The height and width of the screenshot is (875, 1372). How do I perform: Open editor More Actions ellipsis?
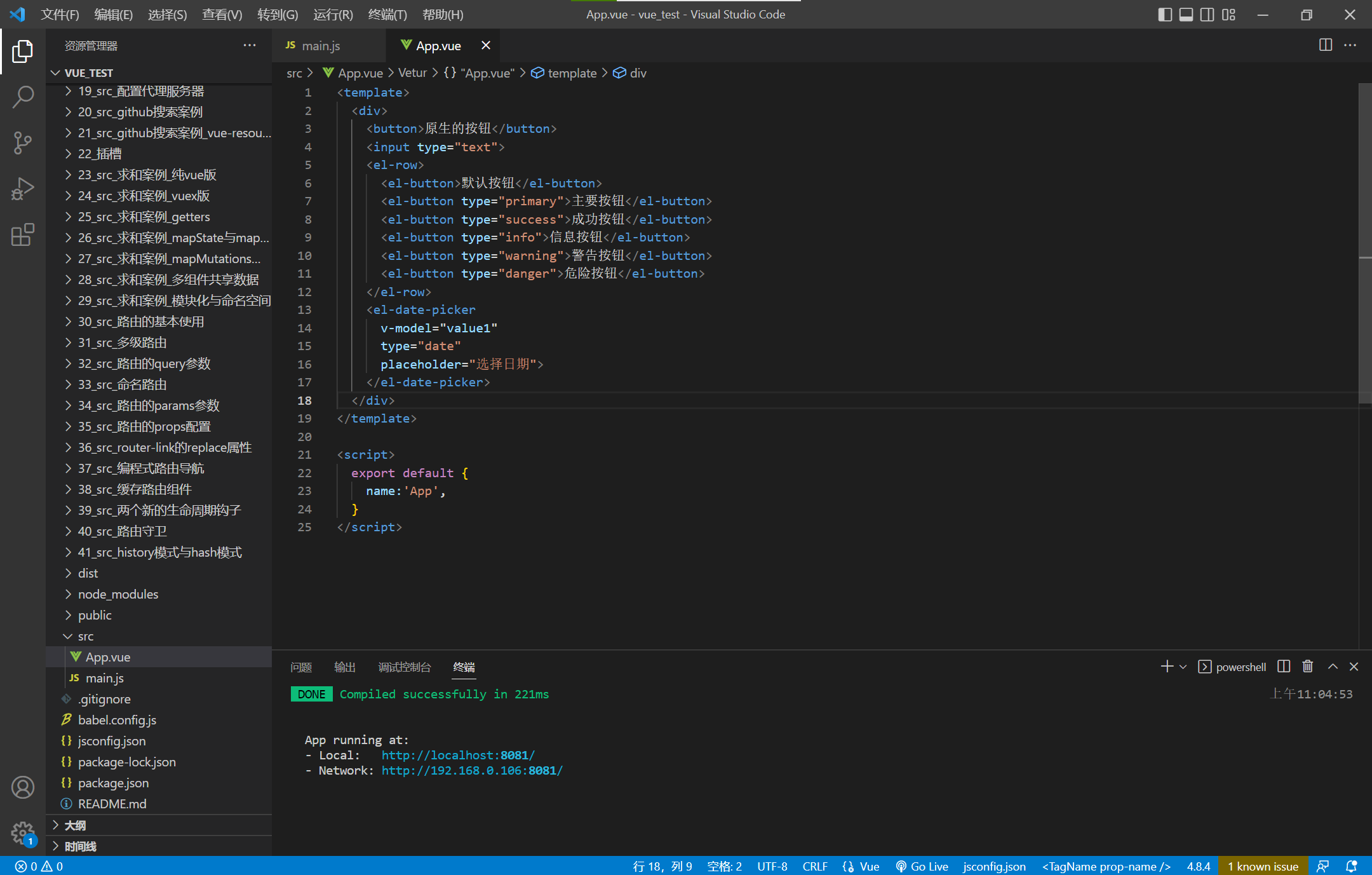coord(1350,45)
